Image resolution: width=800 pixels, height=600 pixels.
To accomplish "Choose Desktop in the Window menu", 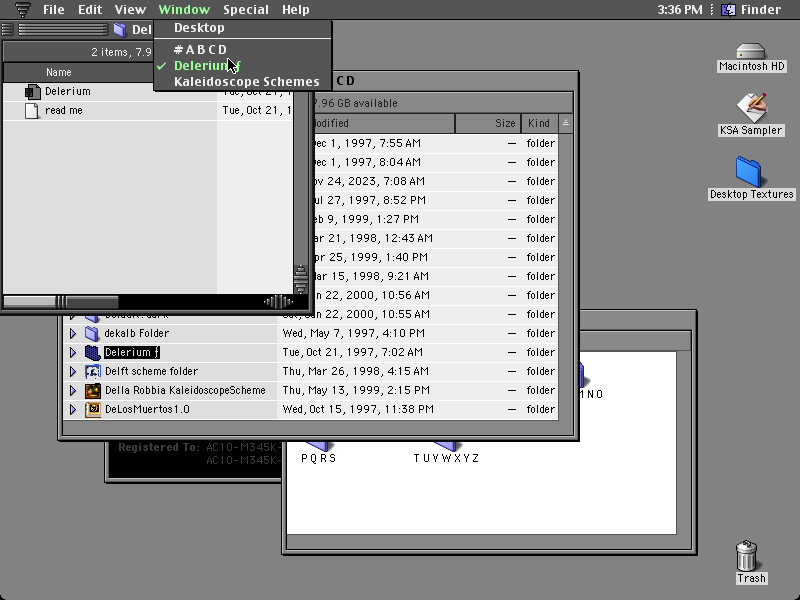I will (x=243, y=28).
